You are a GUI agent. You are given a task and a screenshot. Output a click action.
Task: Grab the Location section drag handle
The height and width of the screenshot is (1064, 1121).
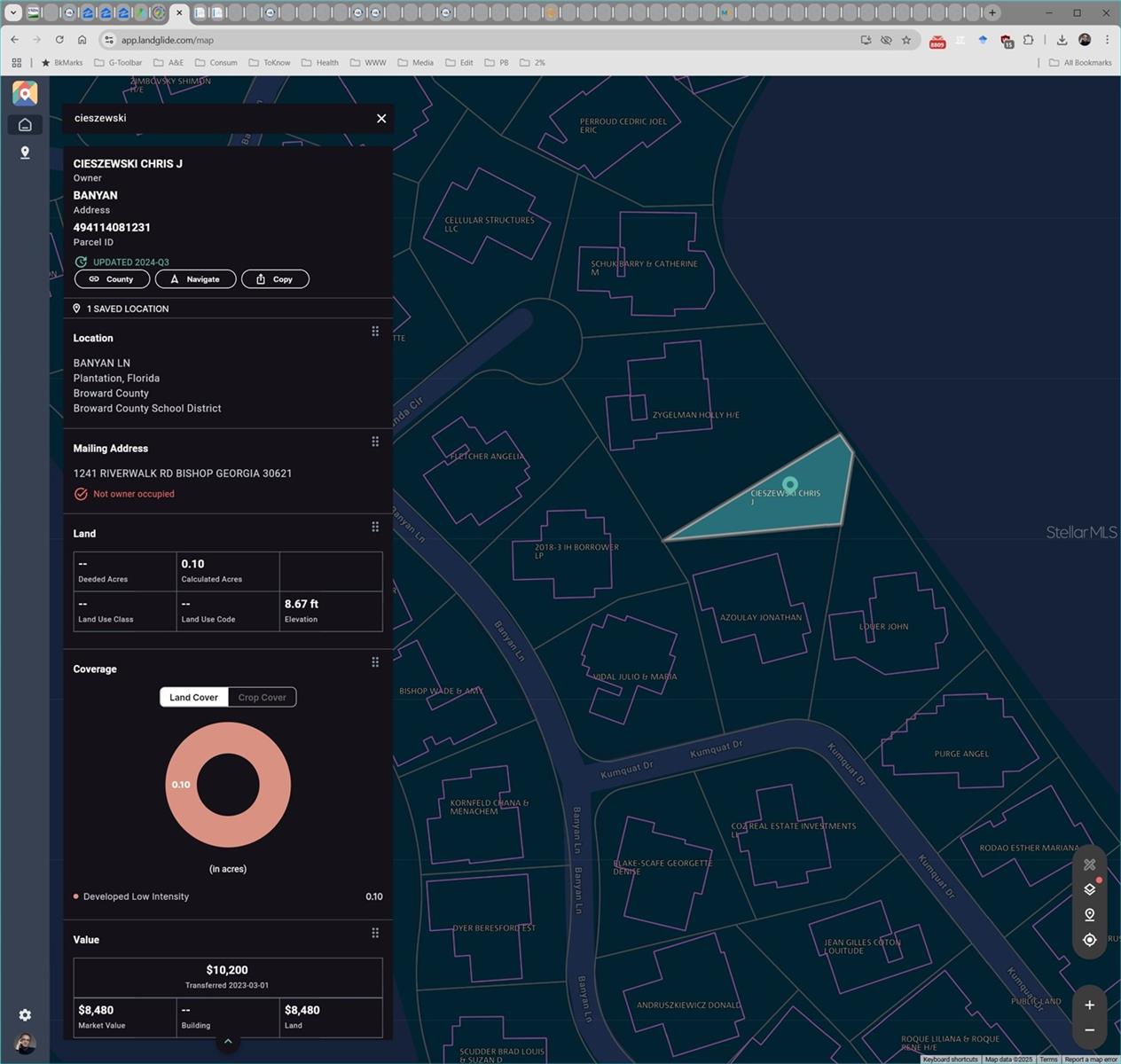(x=375, y=332)
